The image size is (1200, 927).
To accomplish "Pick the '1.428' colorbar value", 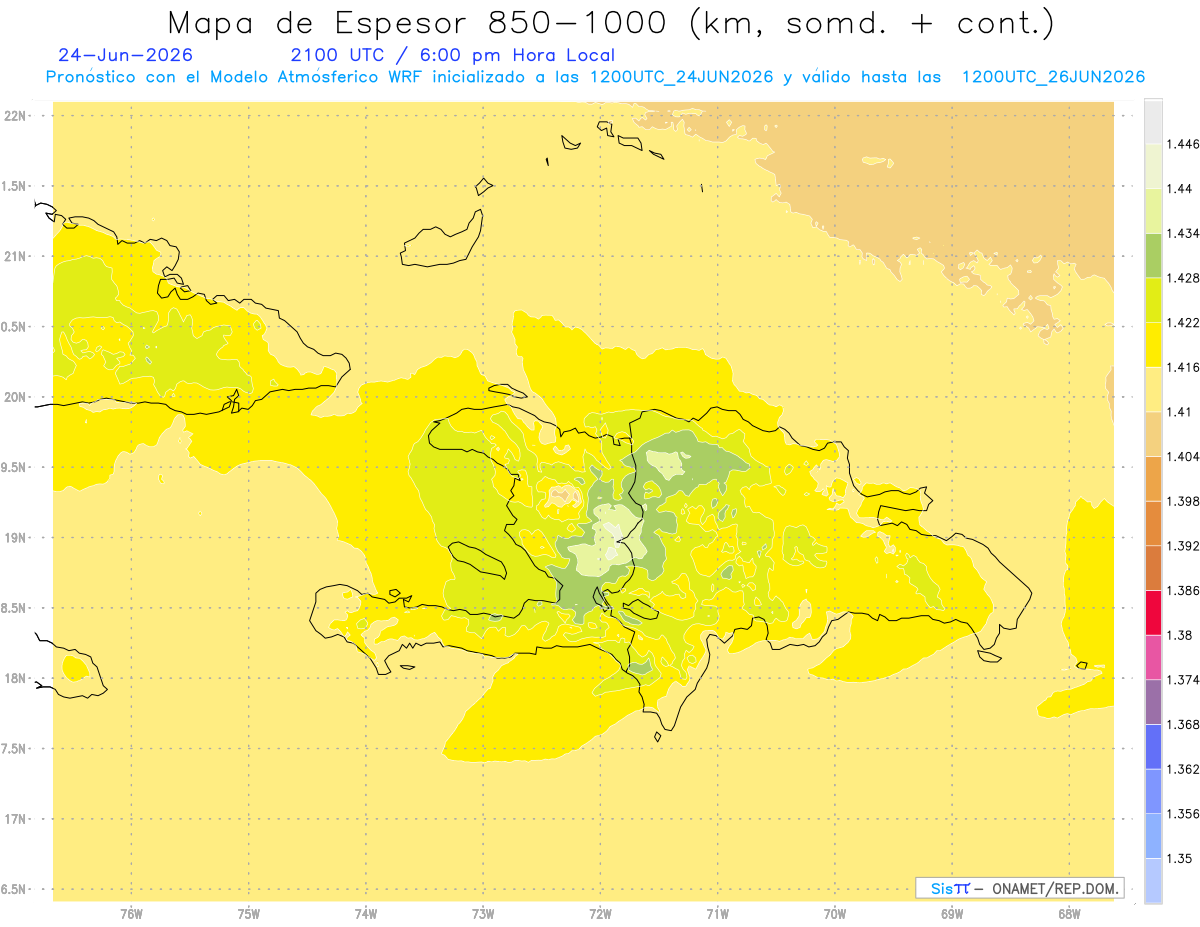I will 1183,278.
